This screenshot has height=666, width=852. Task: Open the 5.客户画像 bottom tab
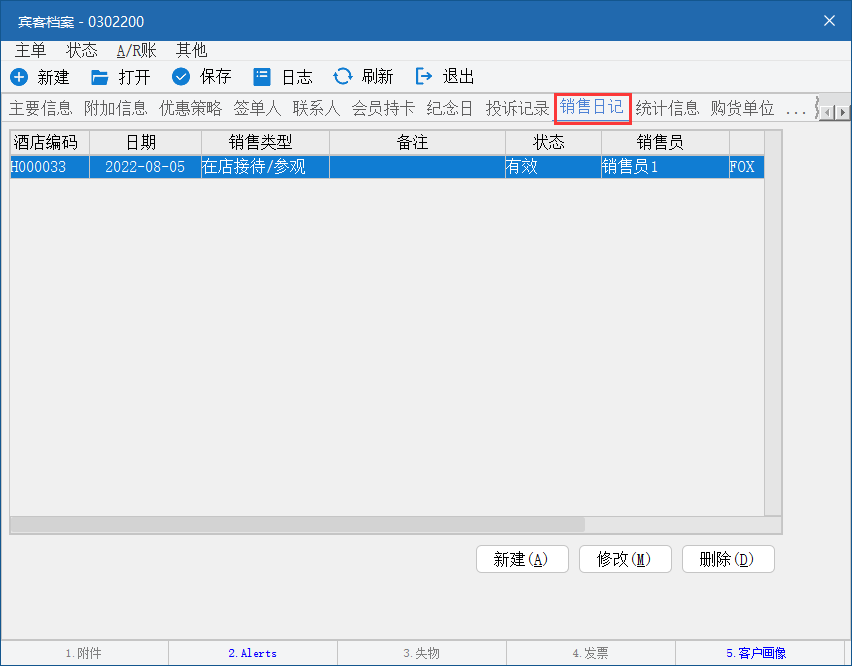(756, 653)
